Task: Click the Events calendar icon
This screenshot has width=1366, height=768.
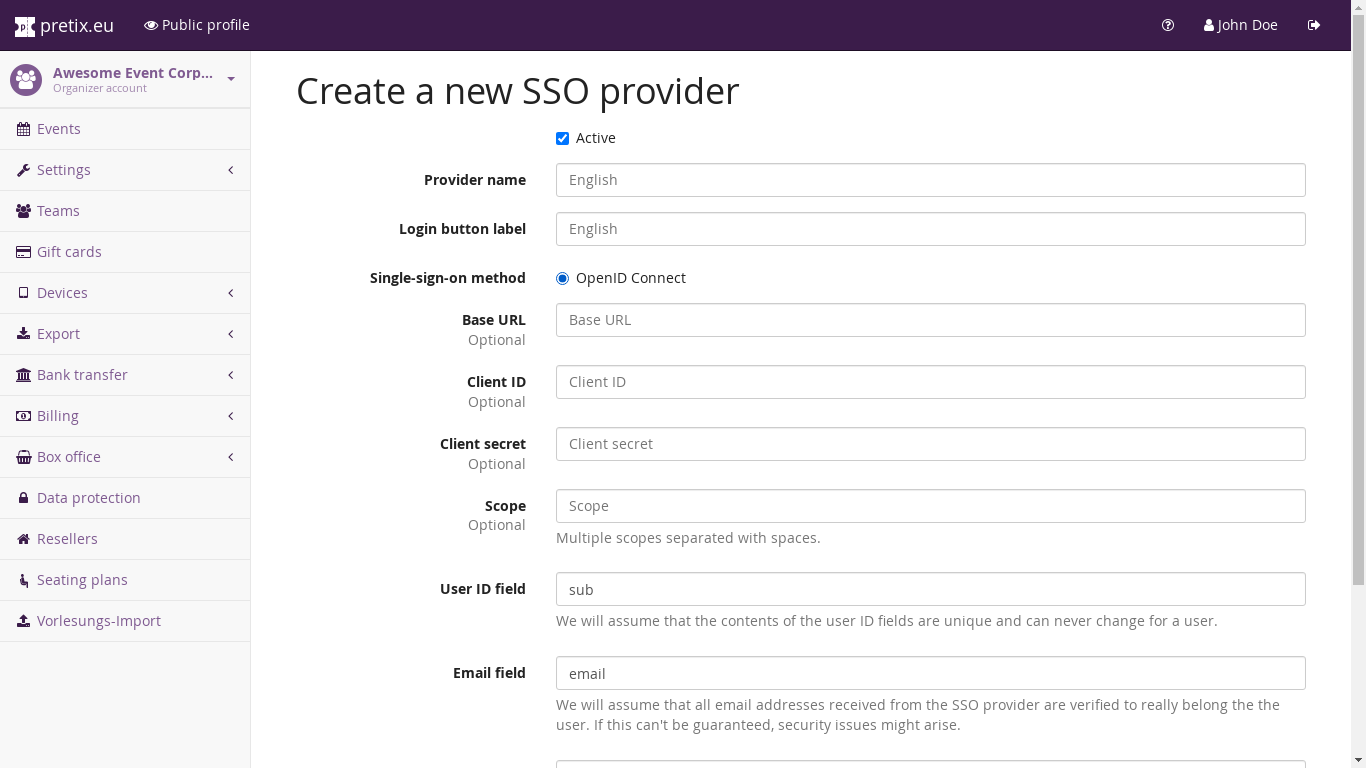Action: click(23, 129)
